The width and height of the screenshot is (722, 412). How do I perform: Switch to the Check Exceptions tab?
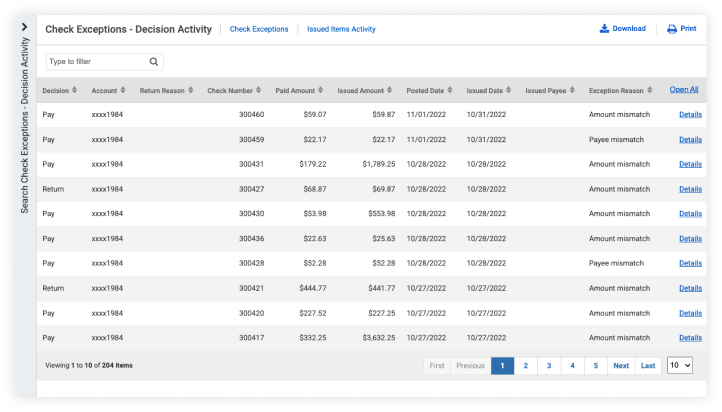[259, 29]
